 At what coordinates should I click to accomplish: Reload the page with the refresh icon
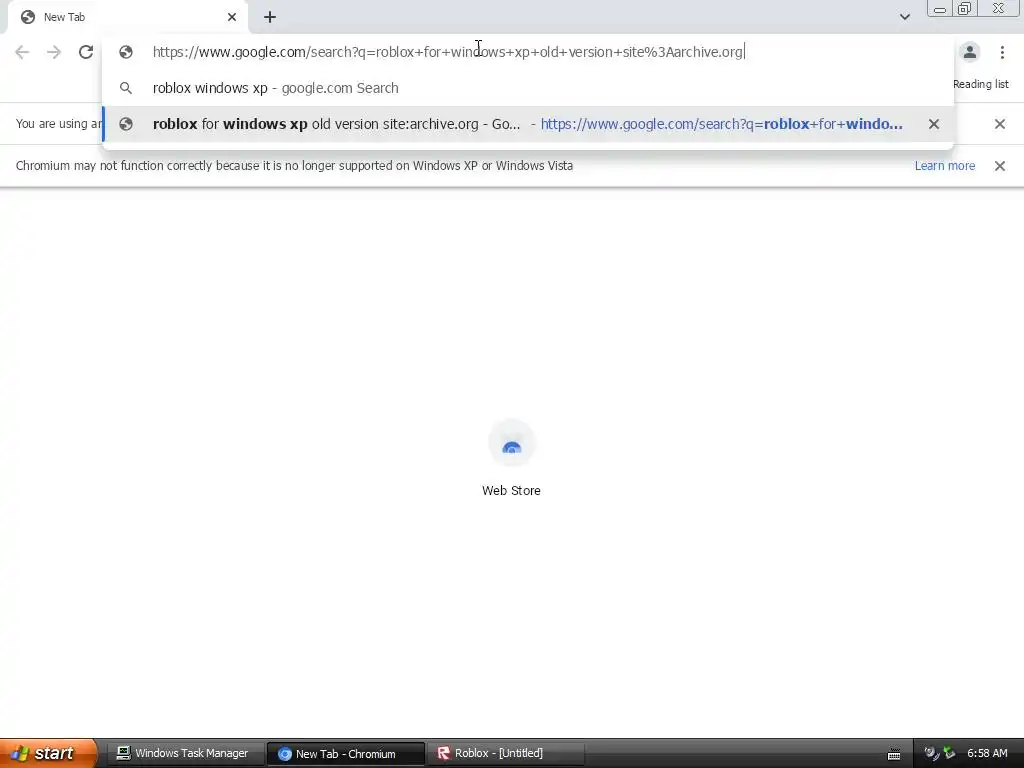click(86, 52)
